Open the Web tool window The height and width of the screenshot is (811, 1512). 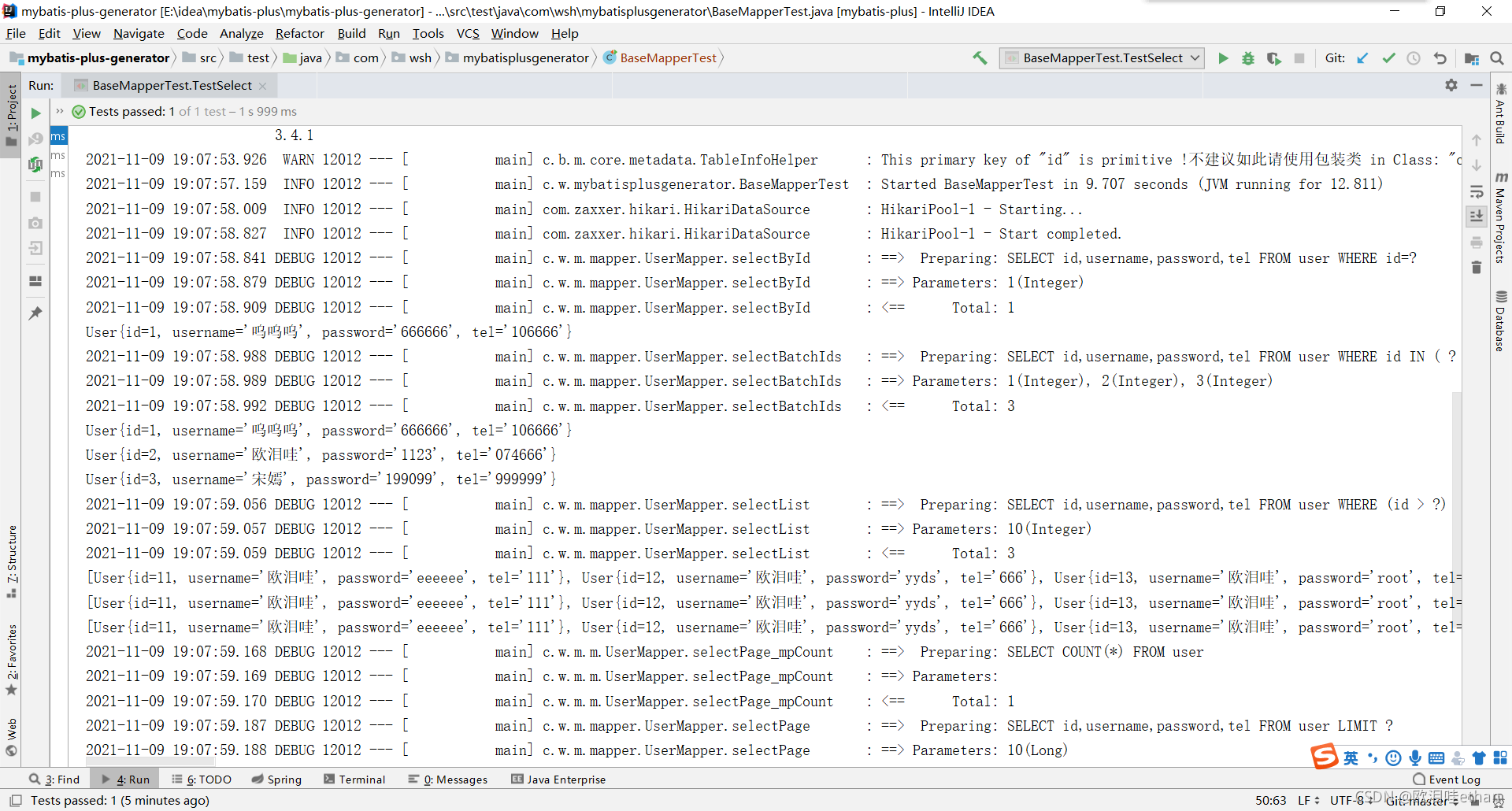click(11, 737)
